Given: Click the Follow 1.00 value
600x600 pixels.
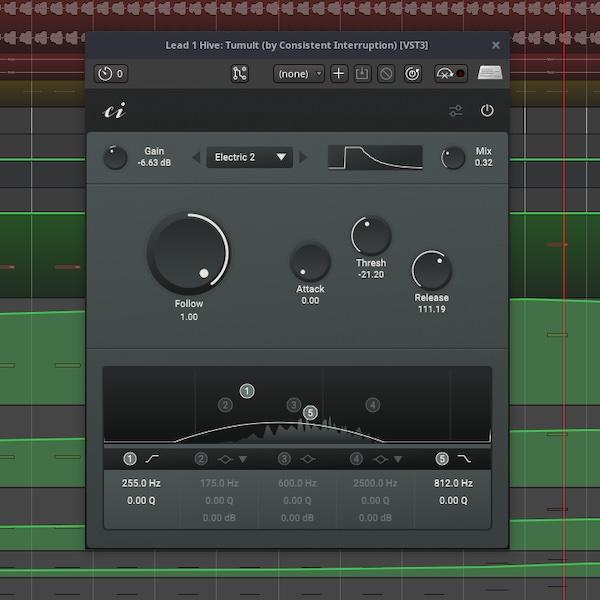Looking at the screenshot, I should pos(189,317).
